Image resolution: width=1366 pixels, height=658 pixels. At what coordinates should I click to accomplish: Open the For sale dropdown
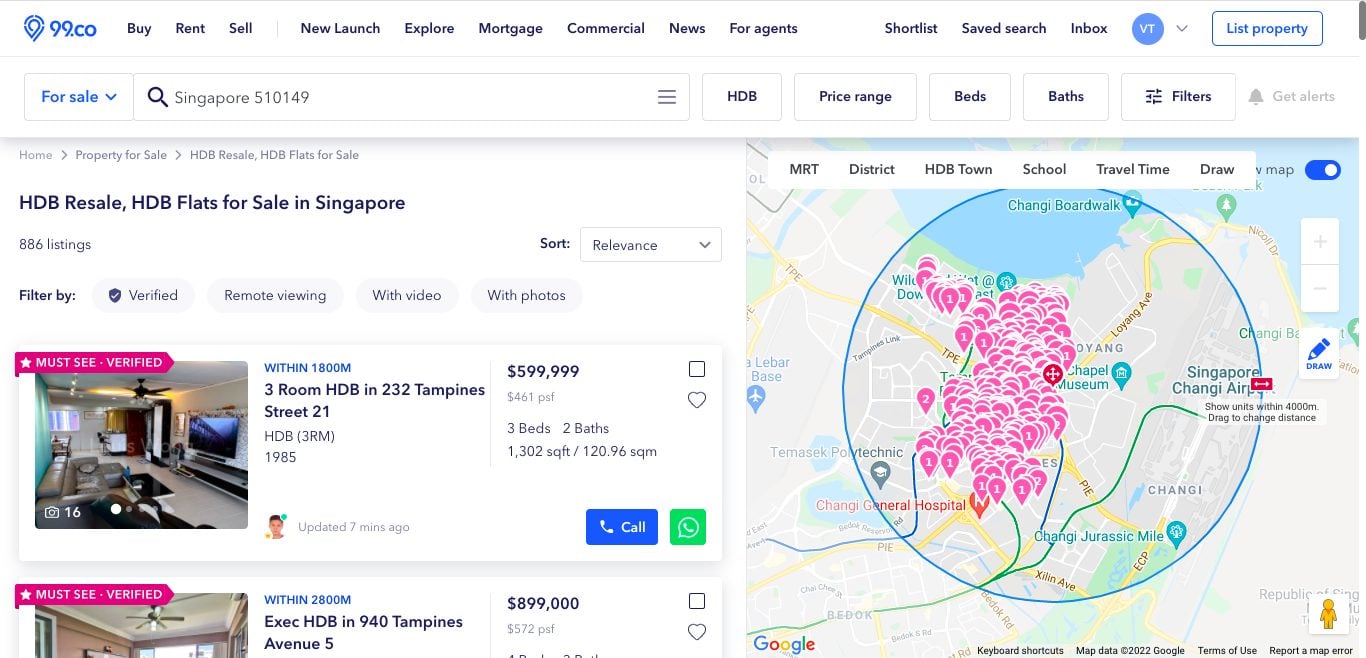pyautogui.click(x=79, y=97)
